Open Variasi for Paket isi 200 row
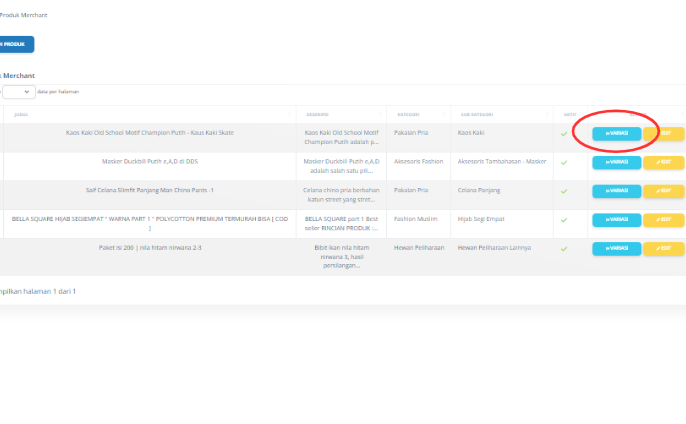 pyautogui.click(x=616, y=248)
